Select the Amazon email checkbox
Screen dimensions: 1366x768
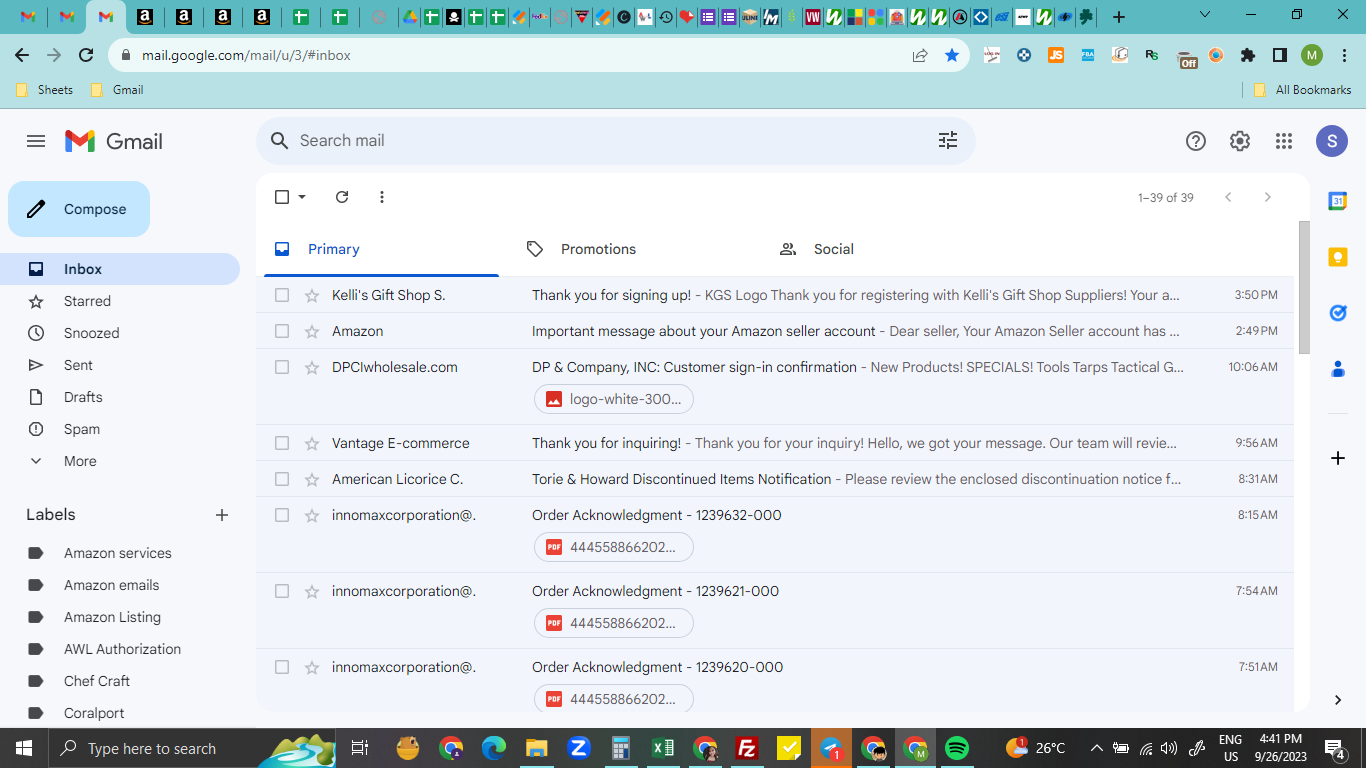[282, 331]
